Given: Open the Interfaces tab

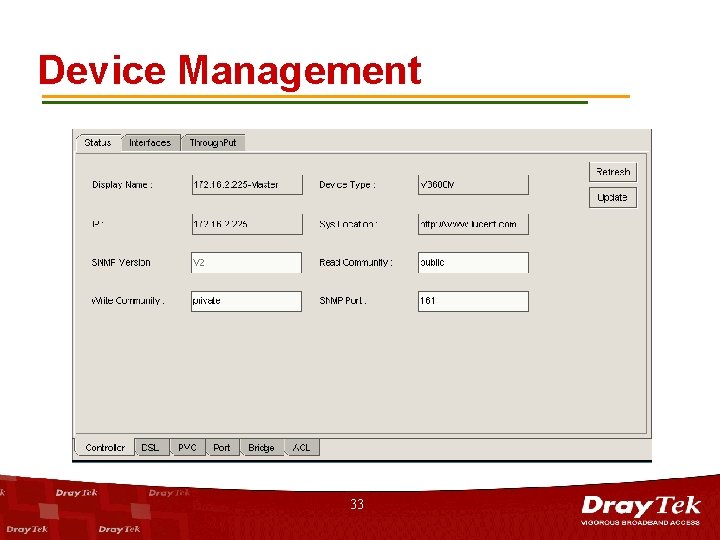Looking at the screenshot, I should tap(151, 143).
